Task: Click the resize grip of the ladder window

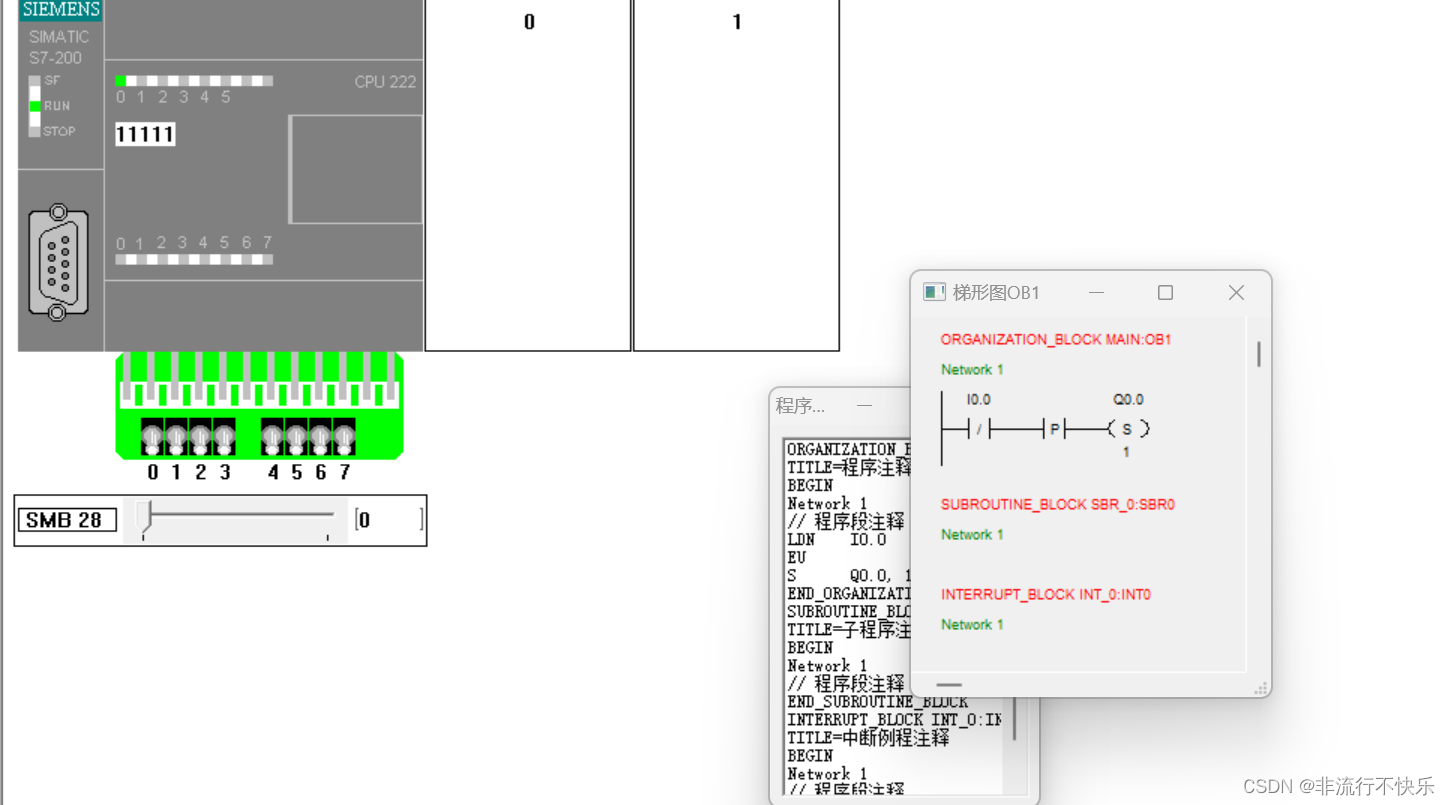Action: tap(1261, 687)
